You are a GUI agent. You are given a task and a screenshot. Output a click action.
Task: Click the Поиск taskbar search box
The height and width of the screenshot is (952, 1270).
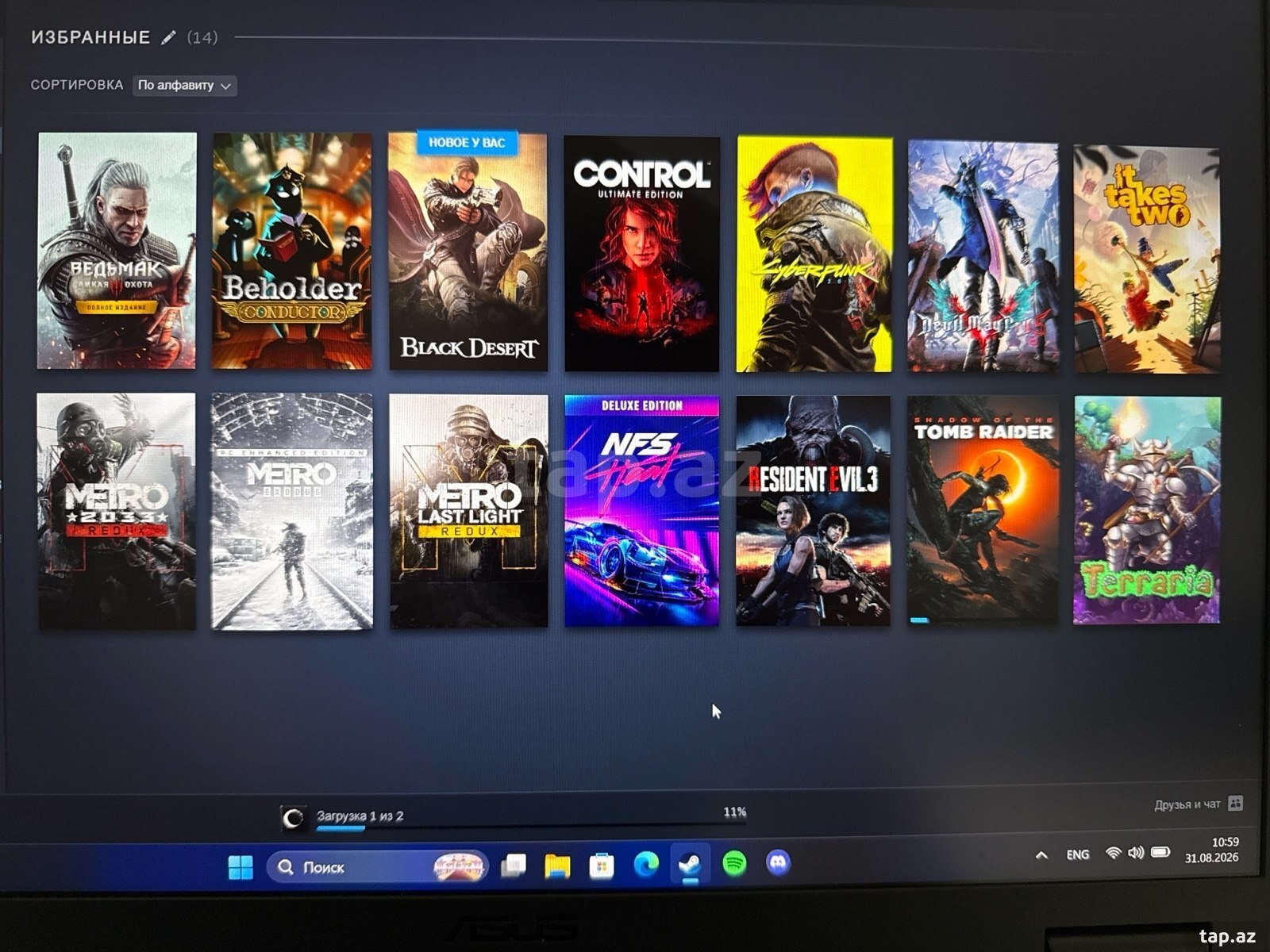pyautogui.click(x=378, y=867)
